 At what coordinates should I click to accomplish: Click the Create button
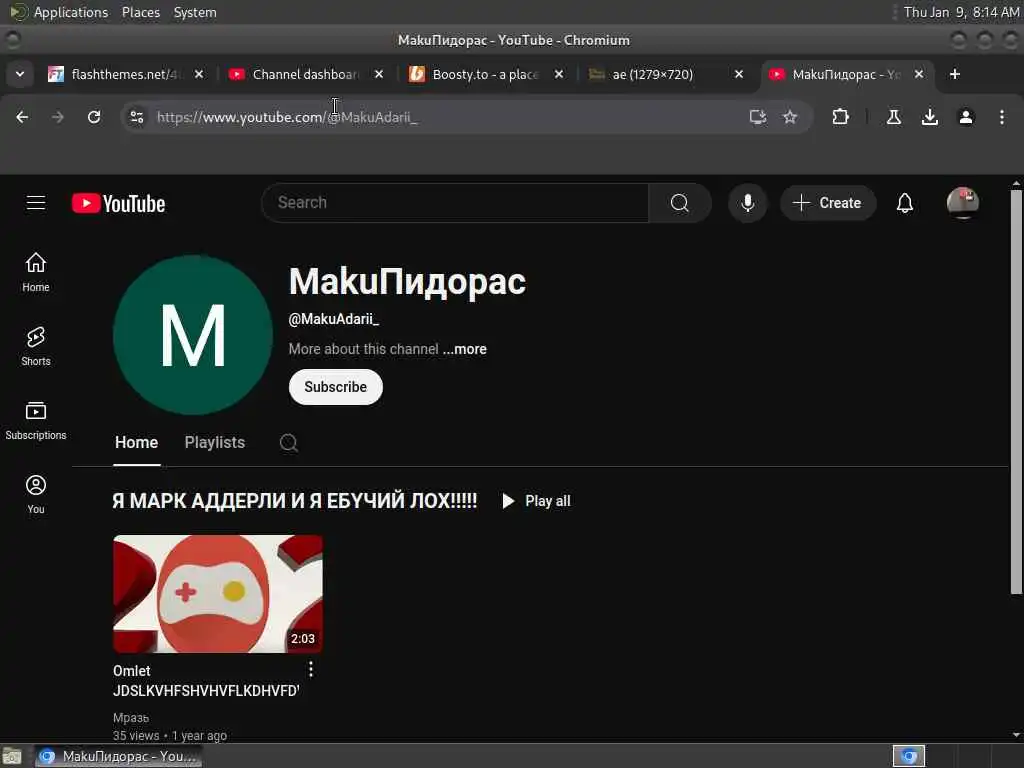point(827,203)
